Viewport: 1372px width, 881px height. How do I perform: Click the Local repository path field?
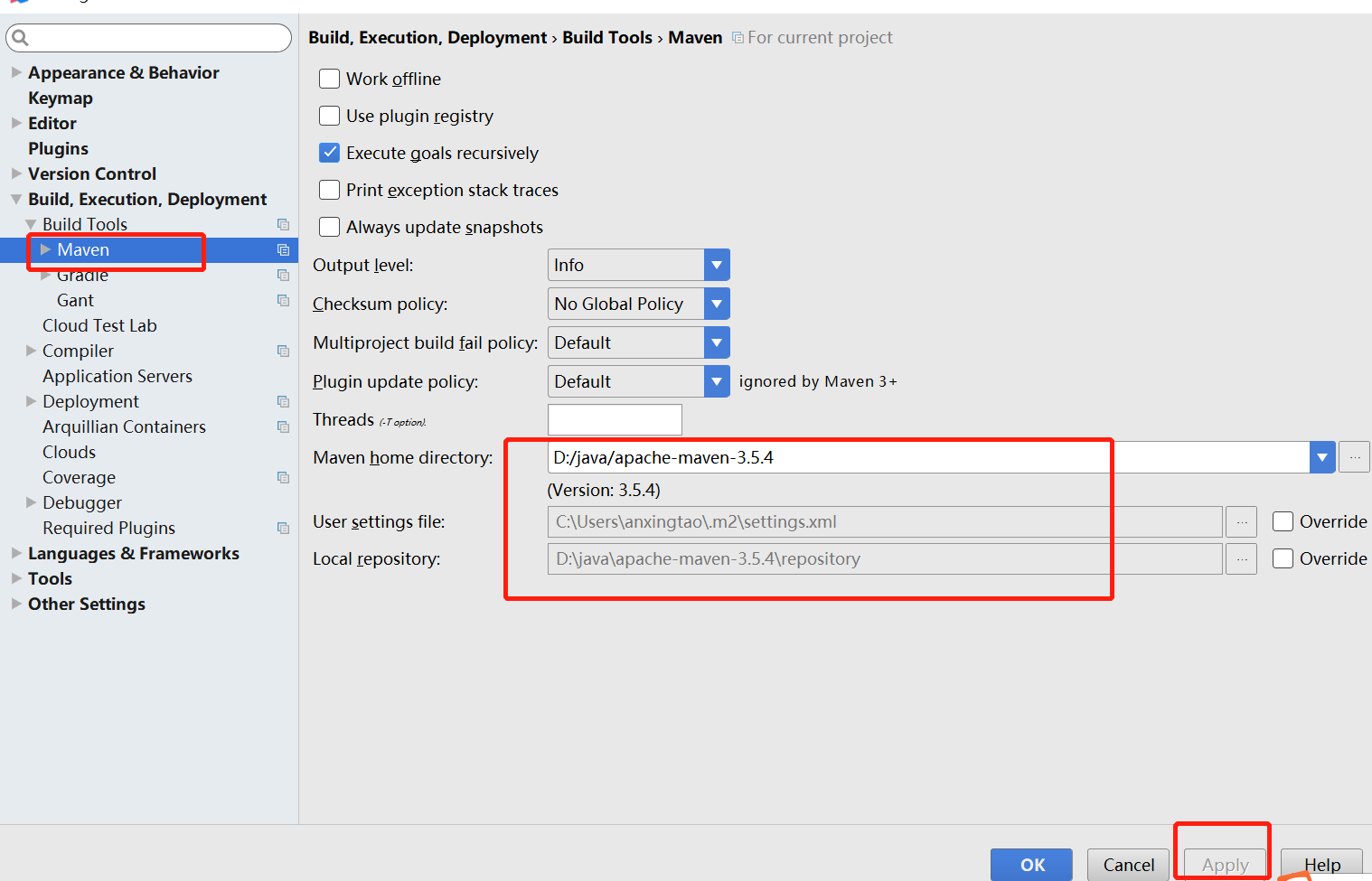(885, 558)
